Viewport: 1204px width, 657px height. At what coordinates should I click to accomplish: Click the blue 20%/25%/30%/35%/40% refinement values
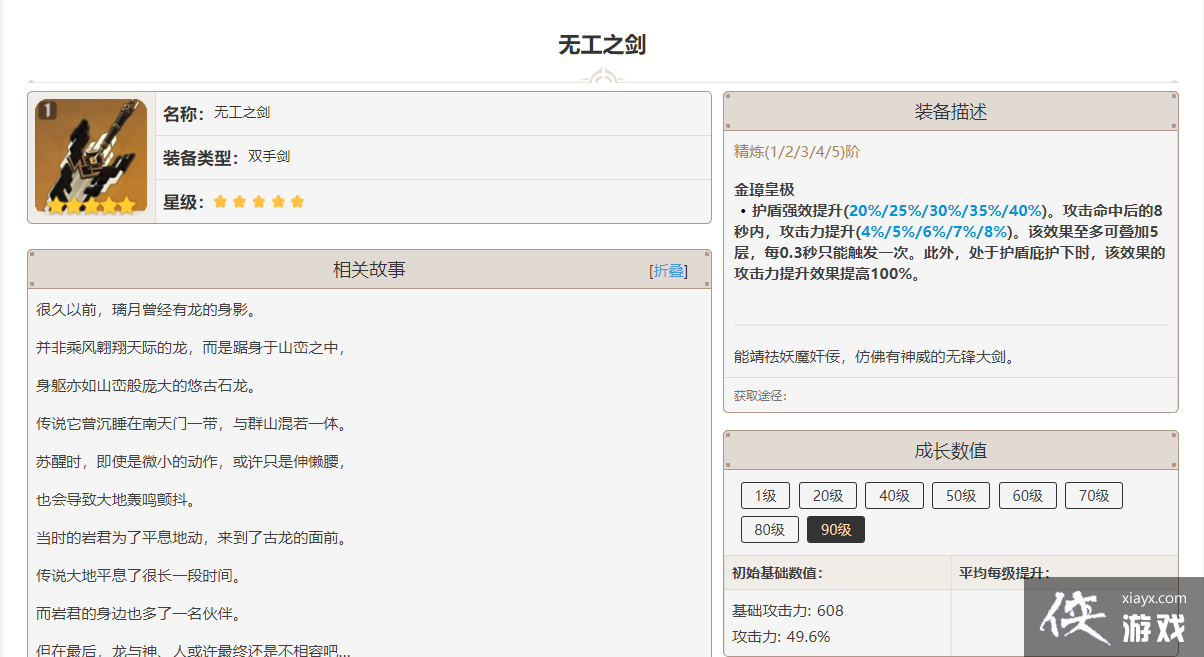point(945,211)
